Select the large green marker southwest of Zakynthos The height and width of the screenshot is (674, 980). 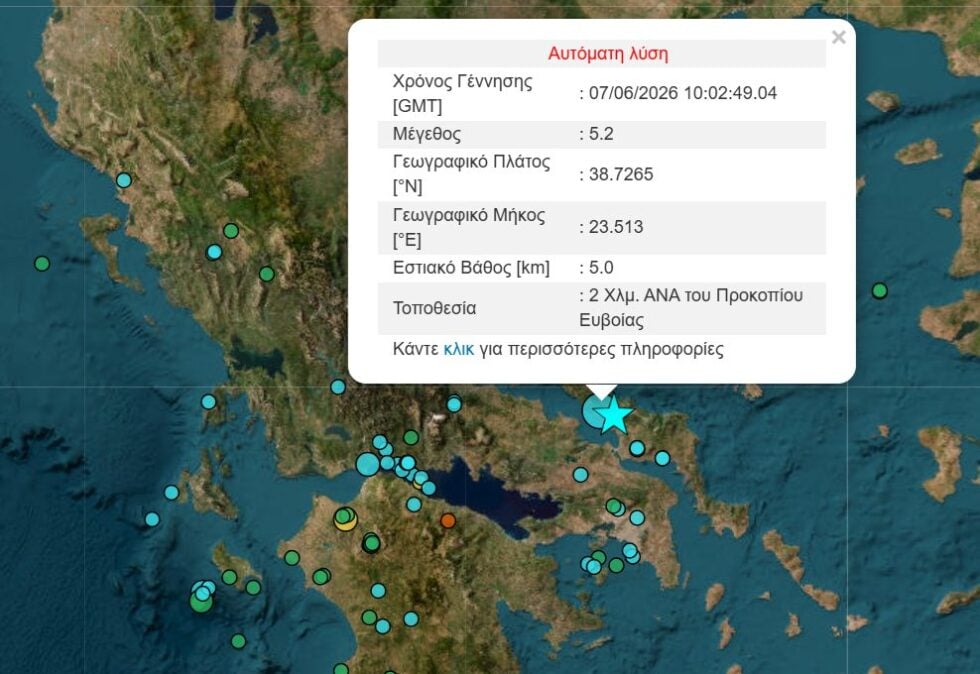pyautogui.click(x=201, y=601)
